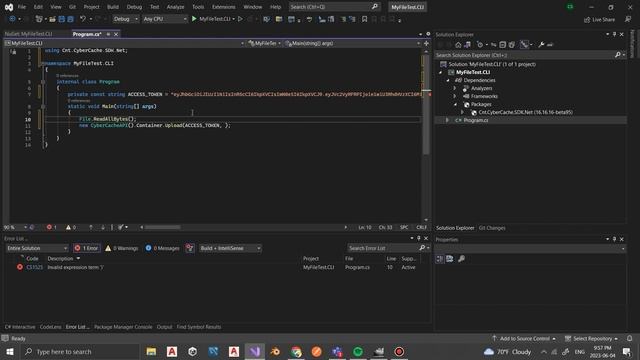Open the Build menu
640x360 pixels.
click(113, 7)
